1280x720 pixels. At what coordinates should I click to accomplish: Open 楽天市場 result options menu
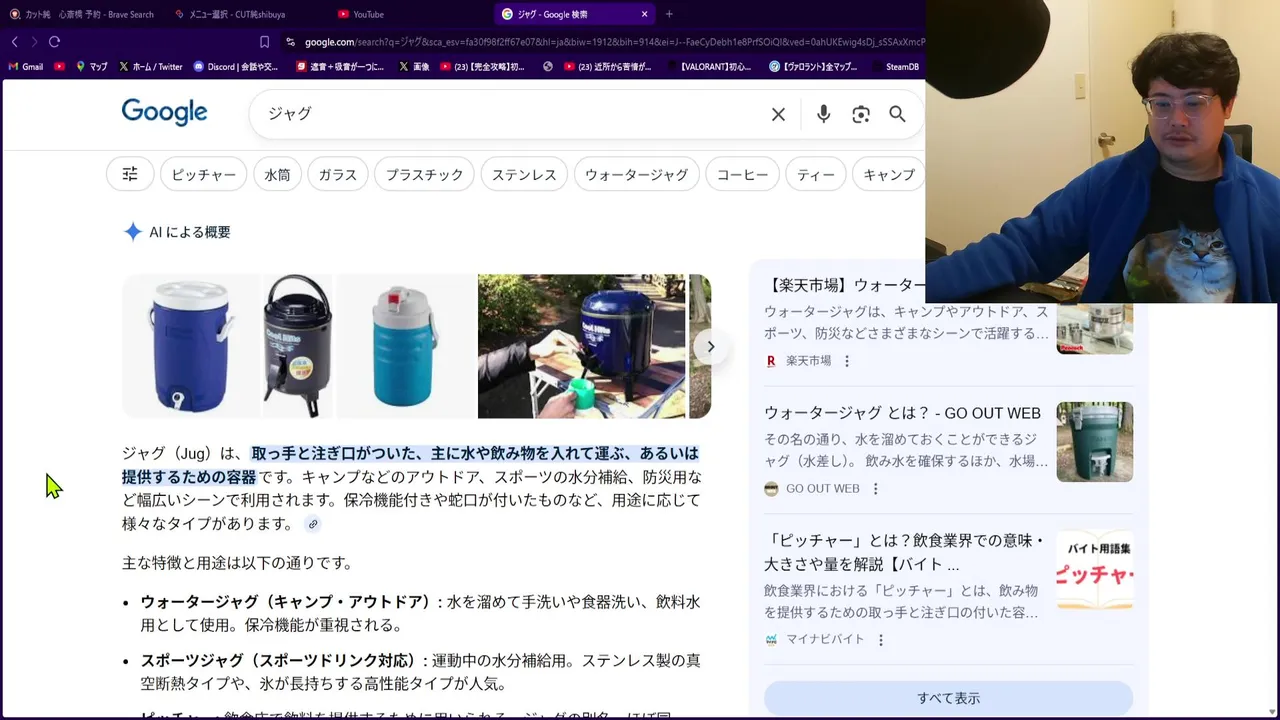point(847,361)
